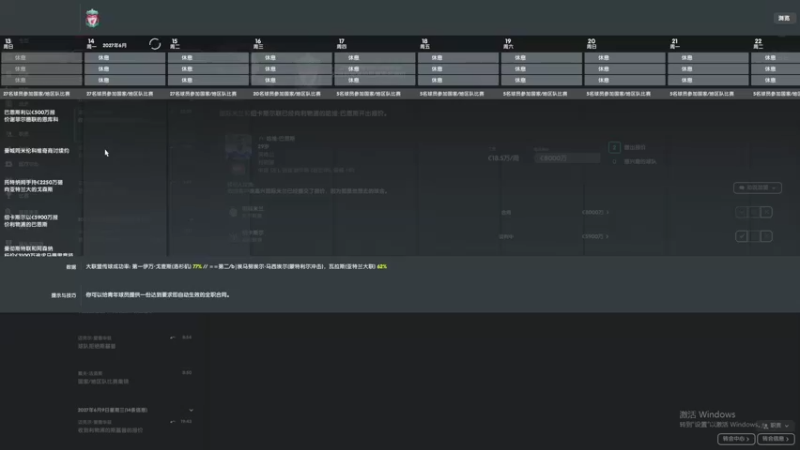Image resolution: width=800 pixels, height=450 pixels.
Task: Click day 21 international duty players row
Action: point(702,94)
